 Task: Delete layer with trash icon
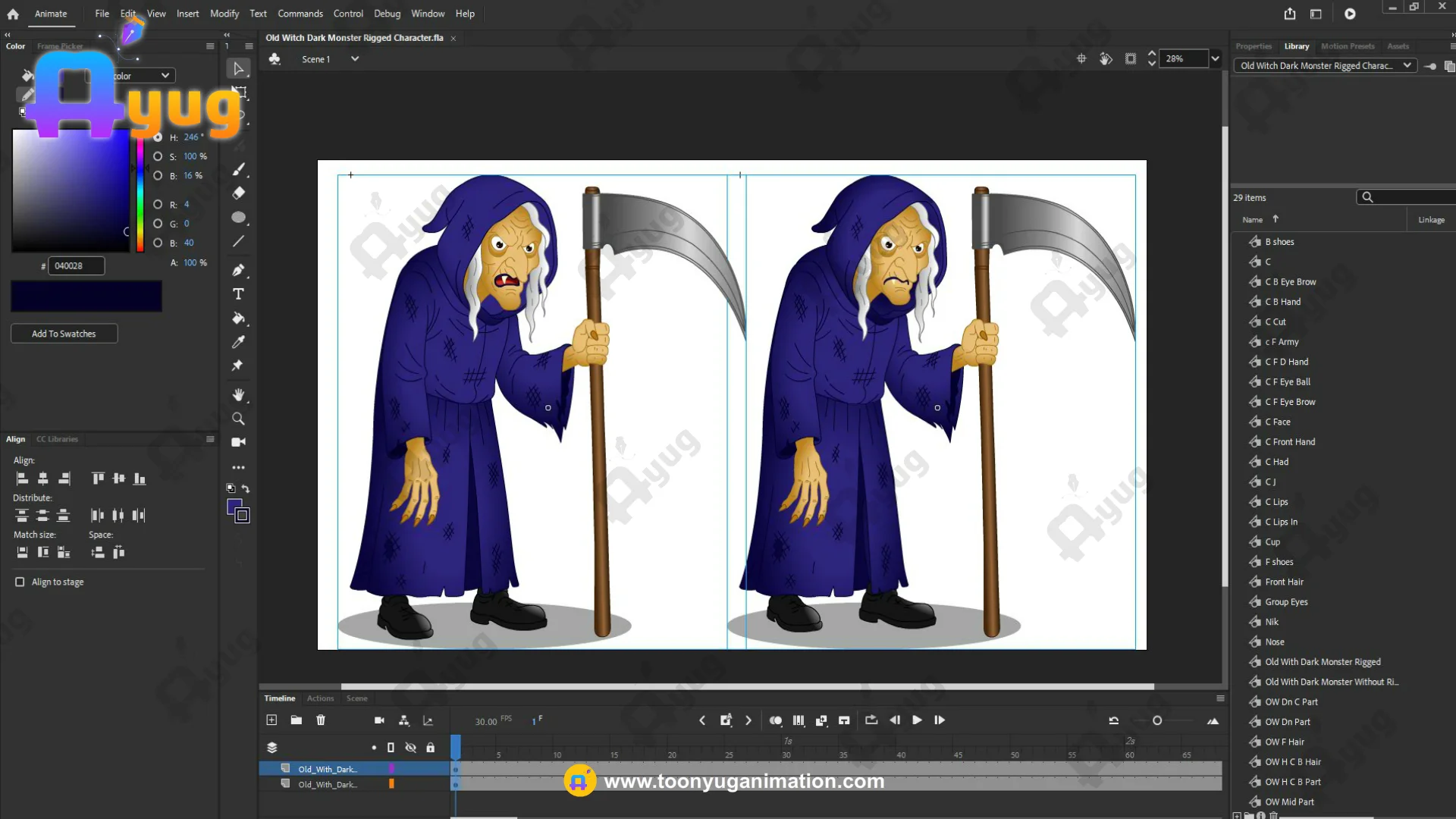click(x=321, y=720)
